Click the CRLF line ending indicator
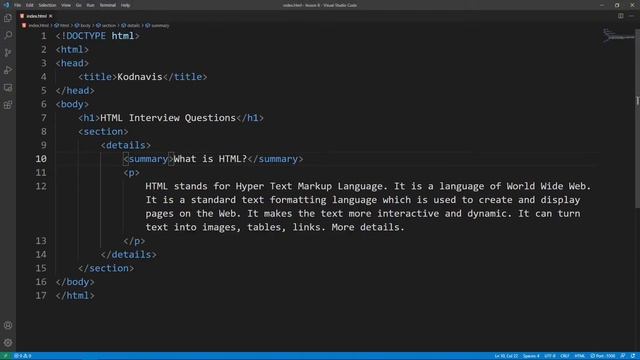The height and width of the screenshot is (360, 640). (x=565, y=356)
